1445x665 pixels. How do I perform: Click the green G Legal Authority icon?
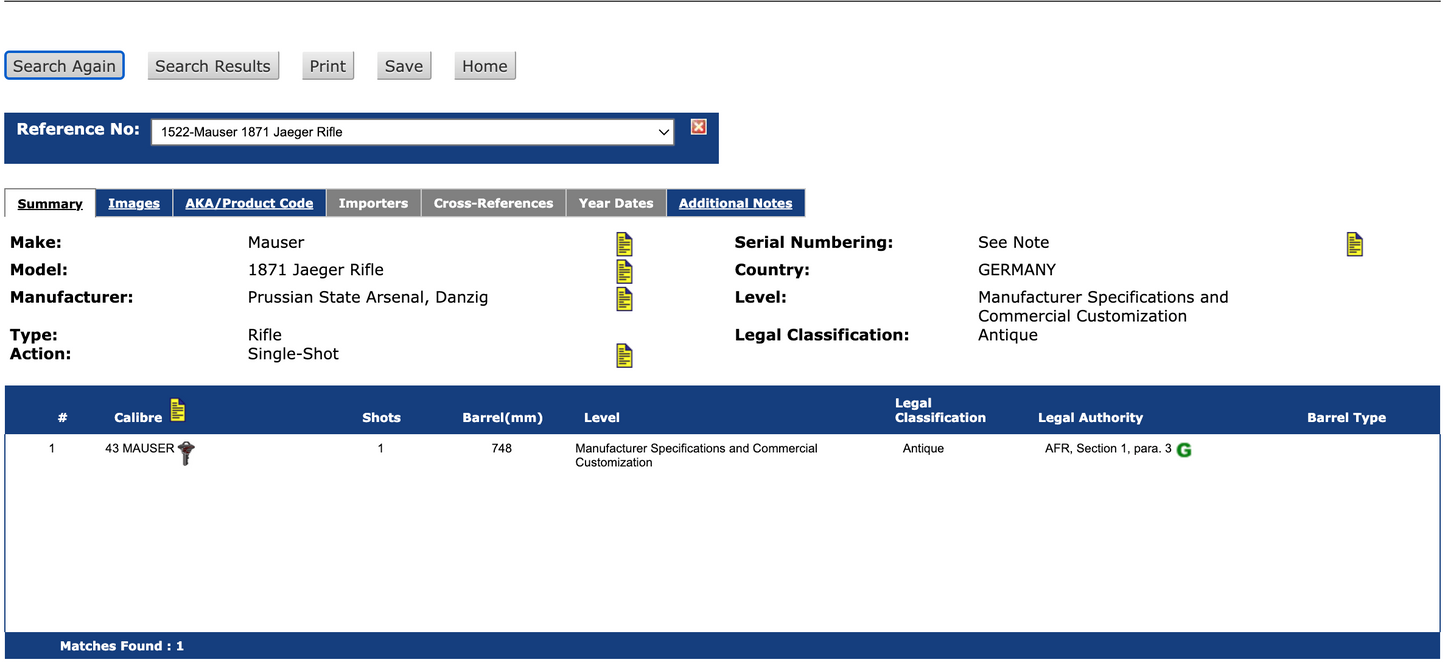(1184, 450)
